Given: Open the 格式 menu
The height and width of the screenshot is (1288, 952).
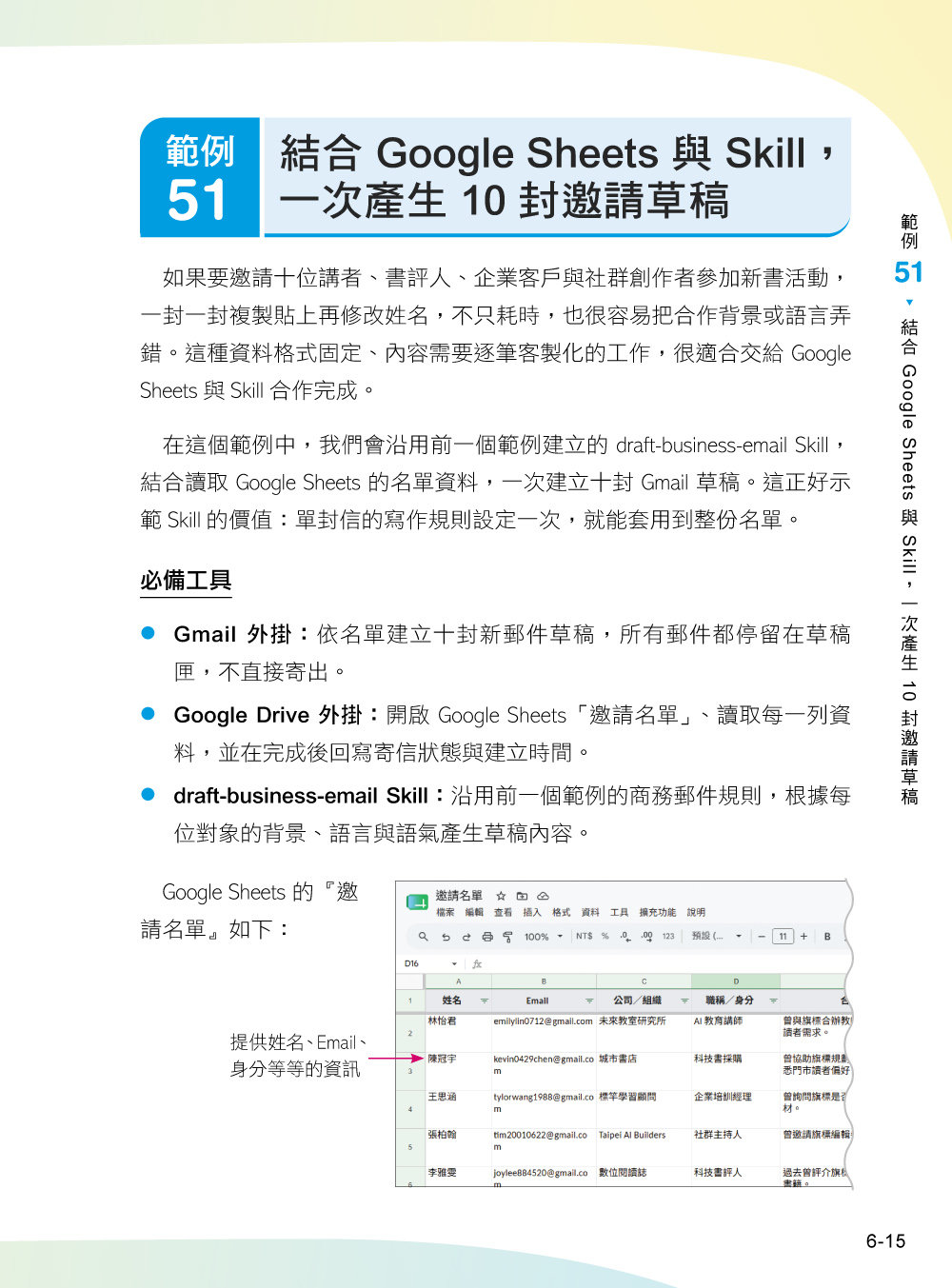Looking at the screenshot, I should 562,912.
